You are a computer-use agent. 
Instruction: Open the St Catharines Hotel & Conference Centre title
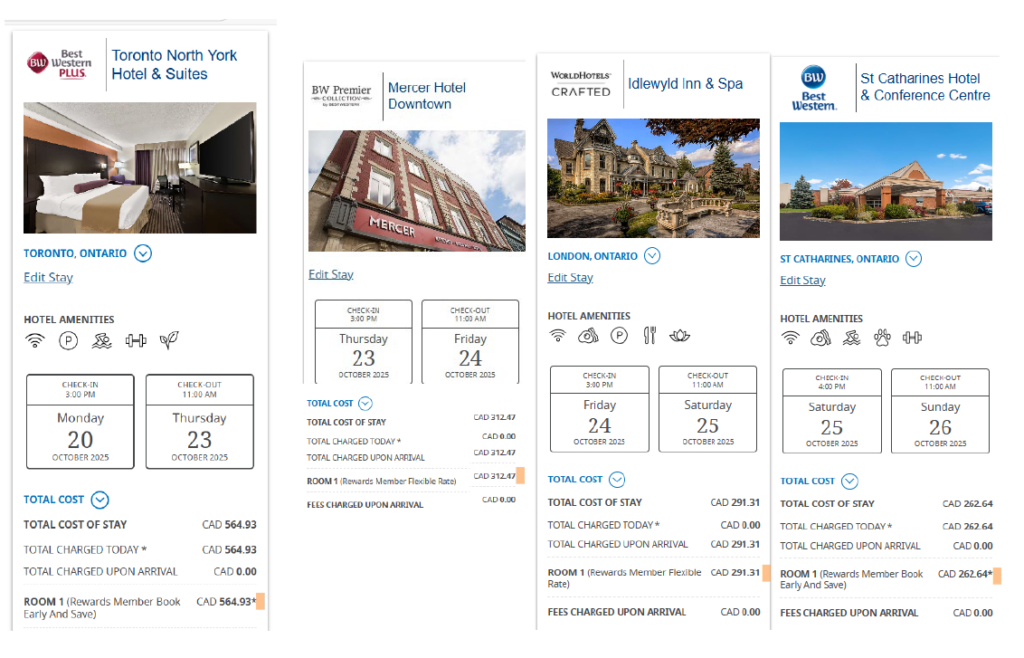pyautogui.click(x=925, y=87)
